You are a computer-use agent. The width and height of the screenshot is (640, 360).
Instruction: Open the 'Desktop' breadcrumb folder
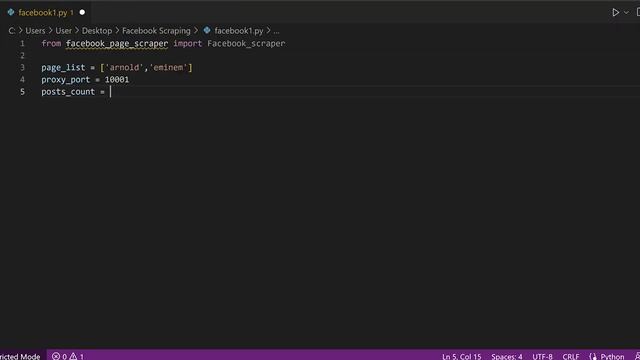coord(97,31)
